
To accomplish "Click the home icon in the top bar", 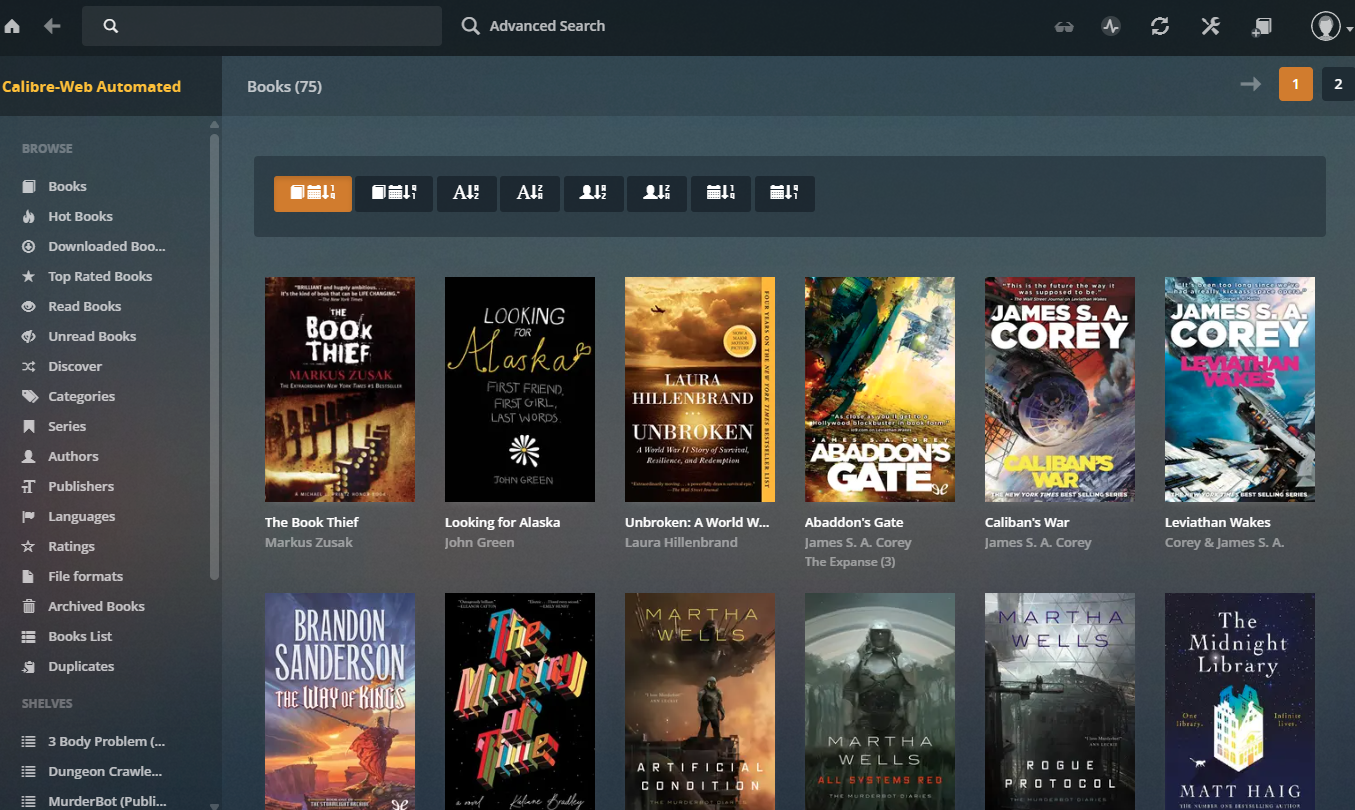I will [12, 26].
